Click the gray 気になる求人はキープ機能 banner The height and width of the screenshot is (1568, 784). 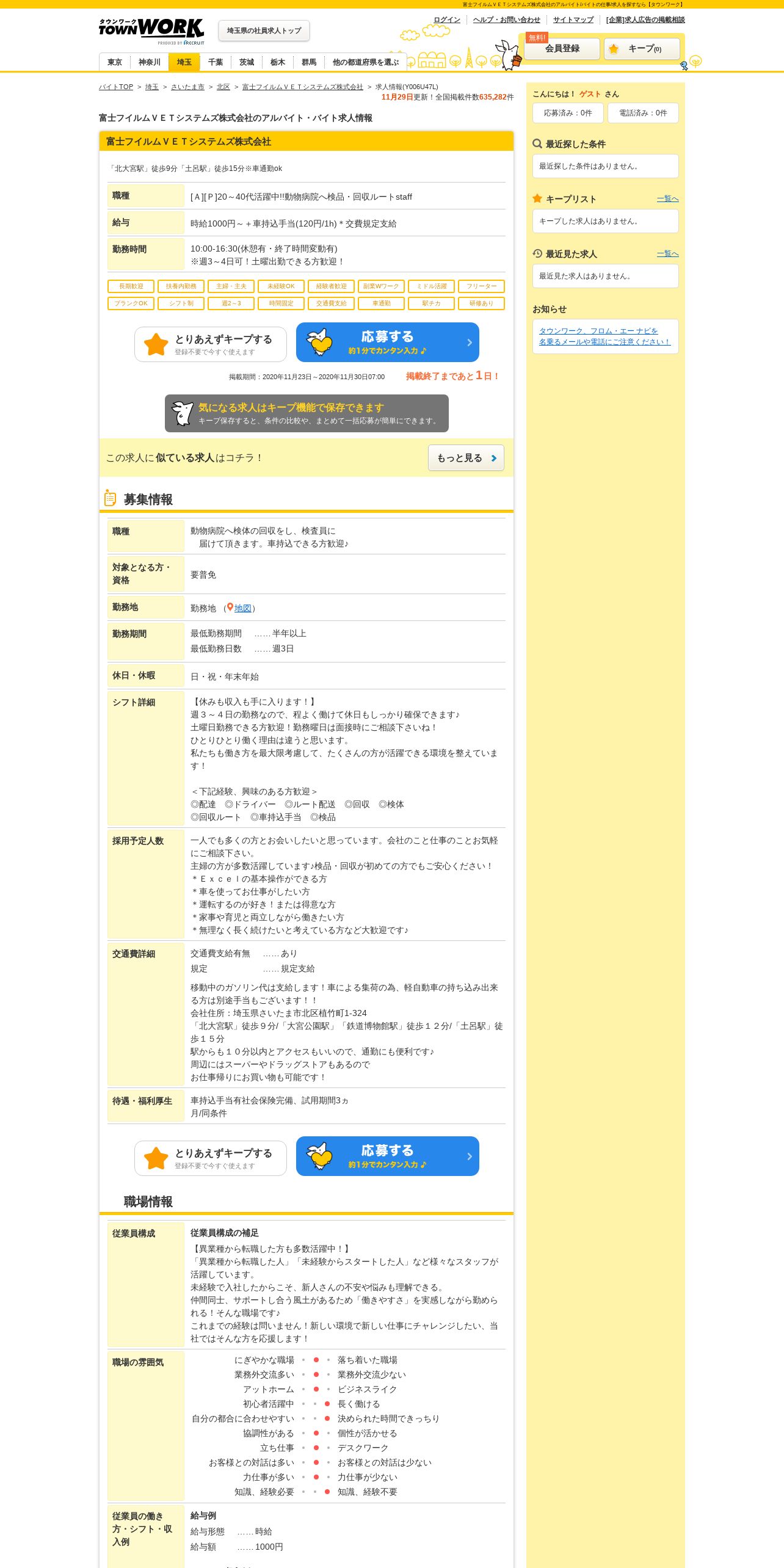coord(307,413)
